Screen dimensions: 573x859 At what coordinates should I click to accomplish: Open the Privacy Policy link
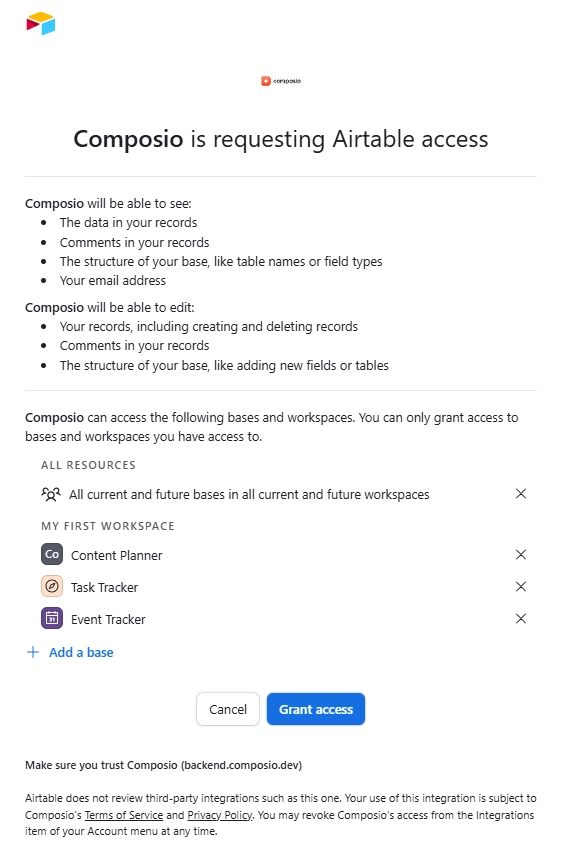point(220,815)
